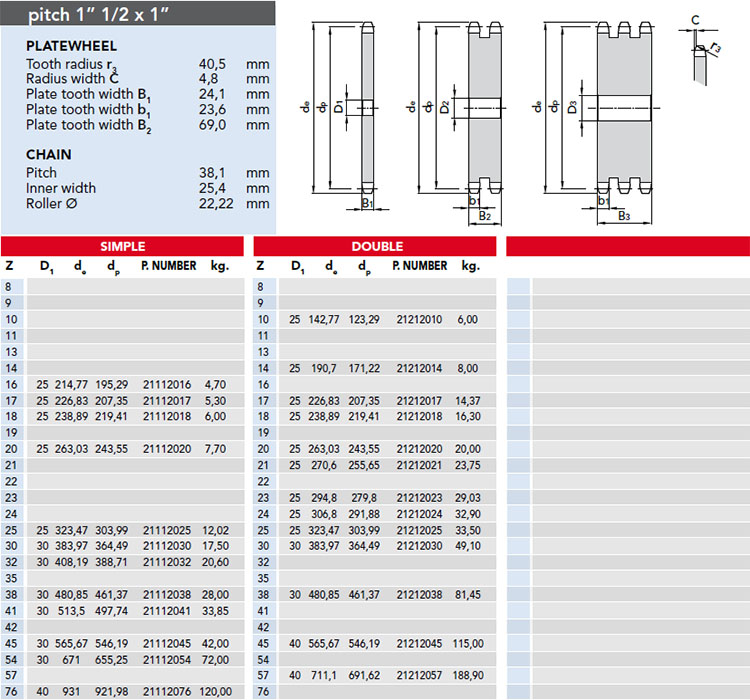750x700 pixels.
Task: Select the Roller Ø value 22,22
Action: pyautogui.click(x=216, y=203)
